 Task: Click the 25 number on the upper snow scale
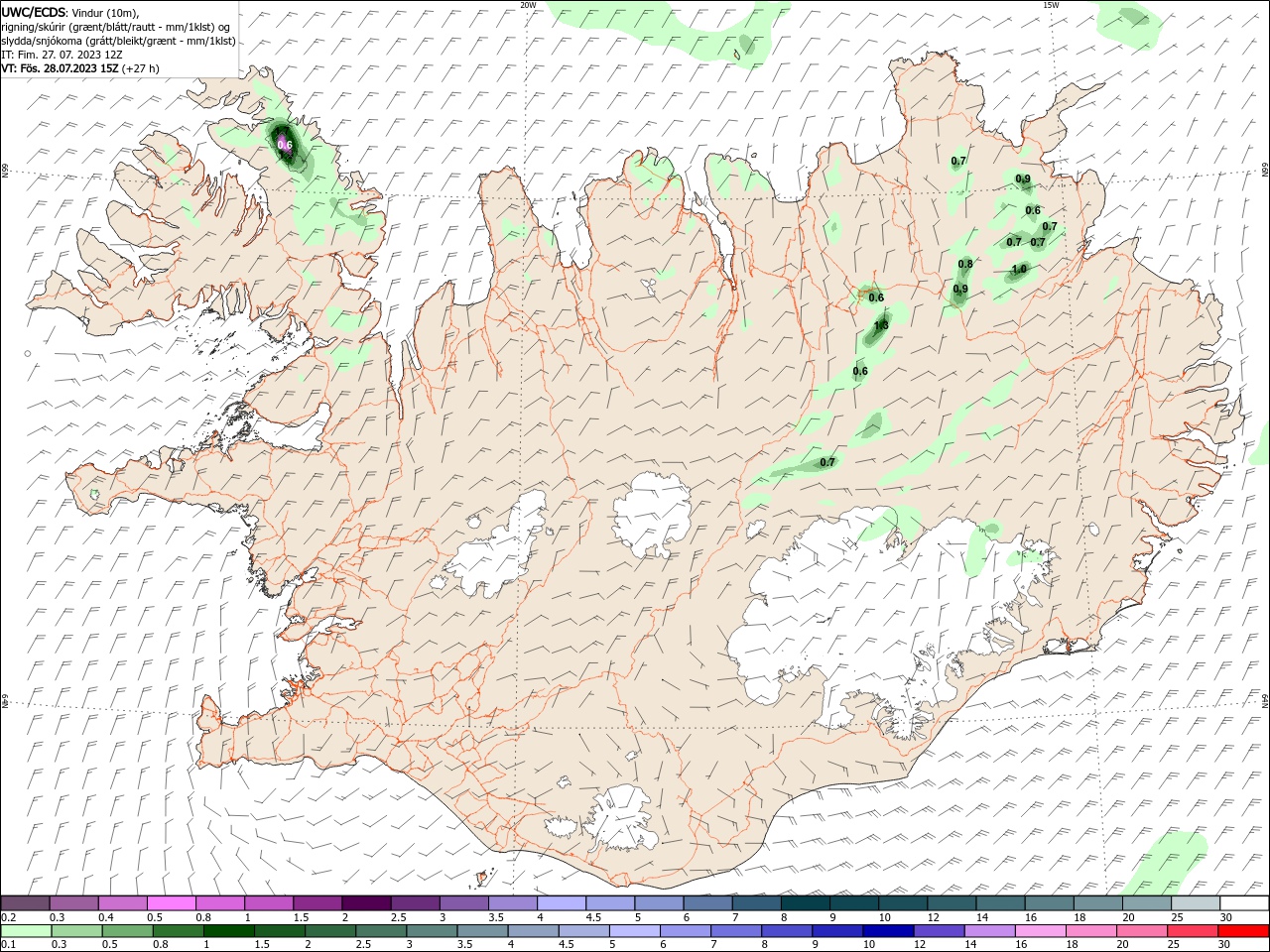click(x=1177, y=917)
